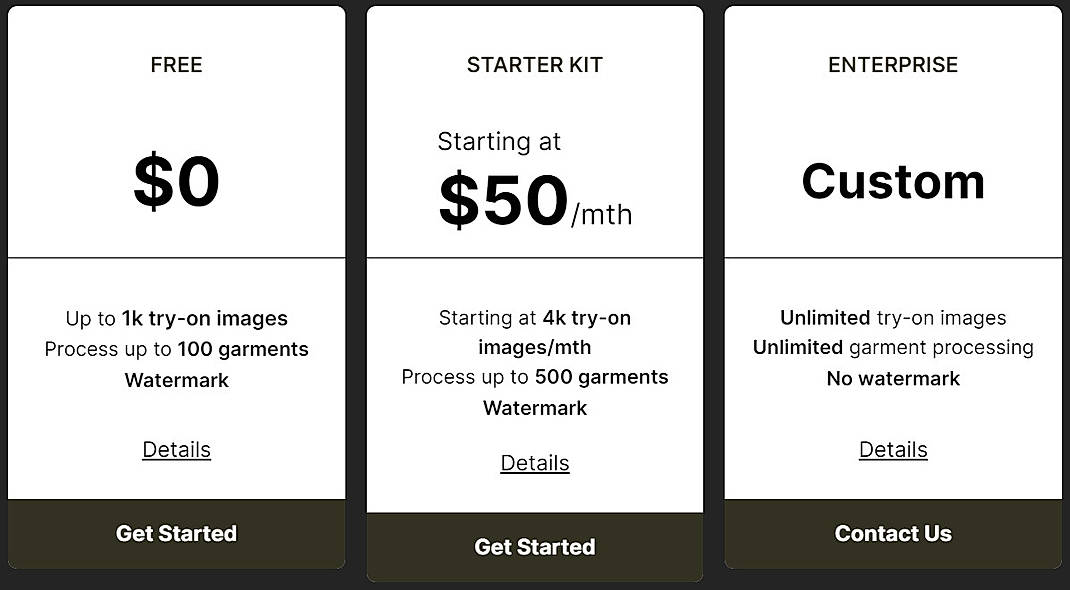Open Details for the Starter Kit plan
This screenshot has width=1070, height=590.
pos(534,463)
